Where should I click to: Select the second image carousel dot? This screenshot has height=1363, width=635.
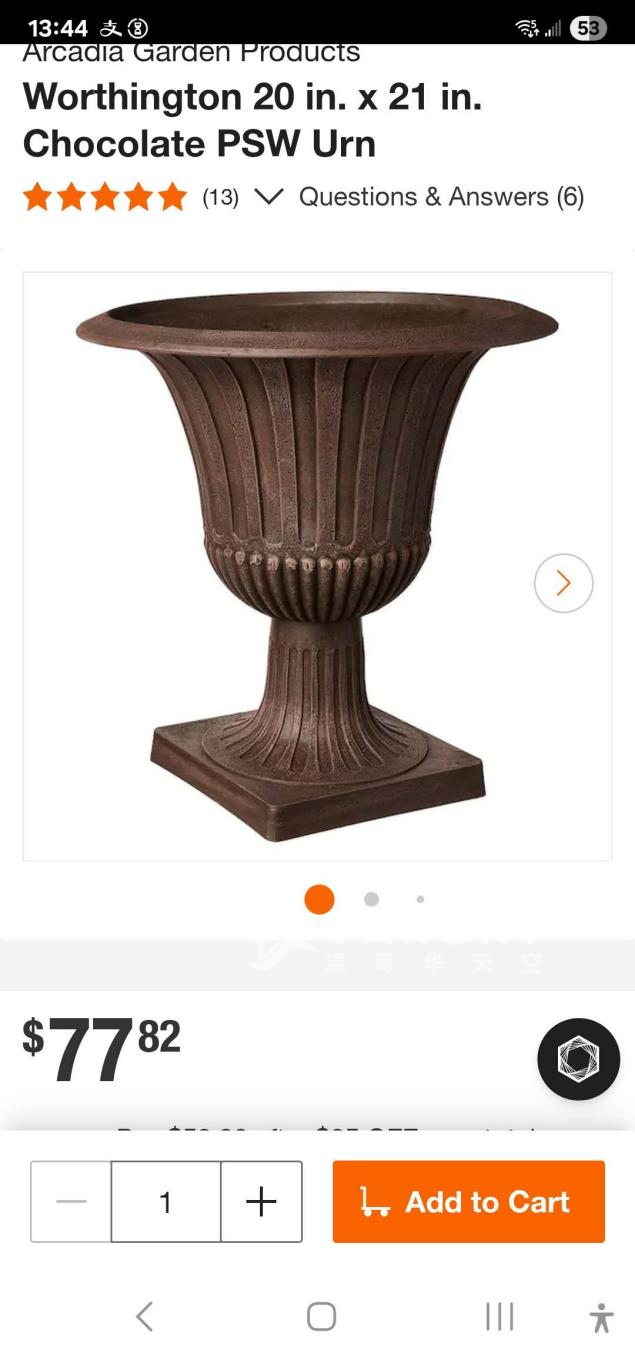[371, 899]
